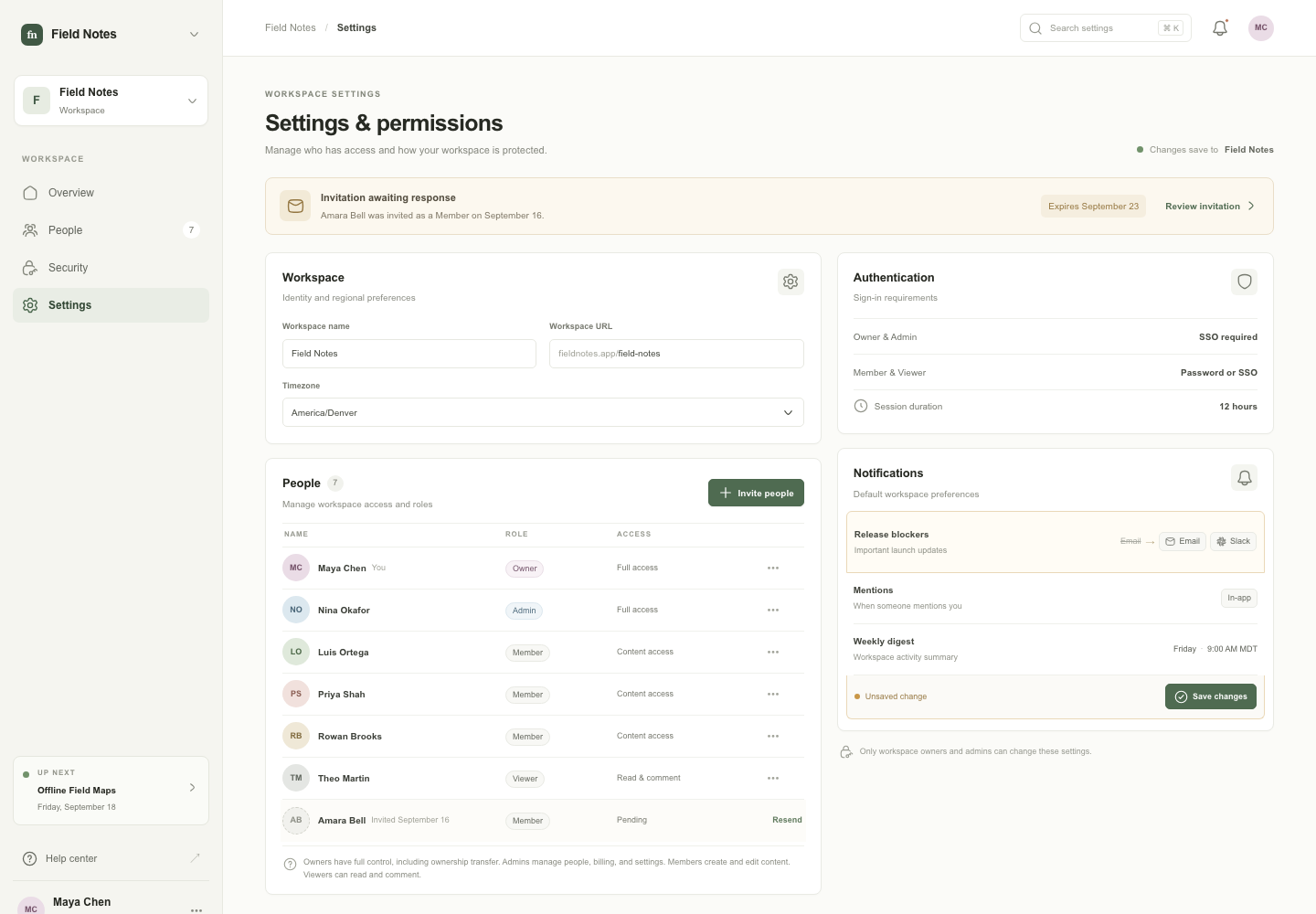Screen dimensions: 1316x914
Task: Click the help info icon under People table
Action: click(x=290, y=865)
